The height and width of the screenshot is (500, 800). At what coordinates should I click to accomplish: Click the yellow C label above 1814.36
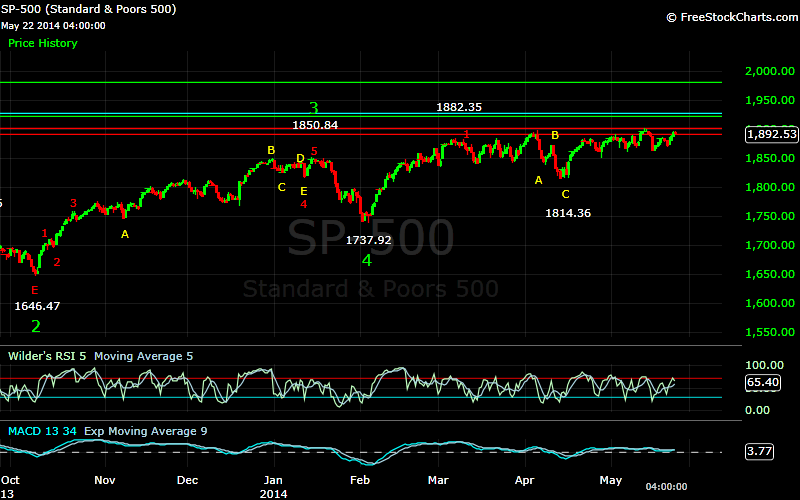tap(565, 194)
